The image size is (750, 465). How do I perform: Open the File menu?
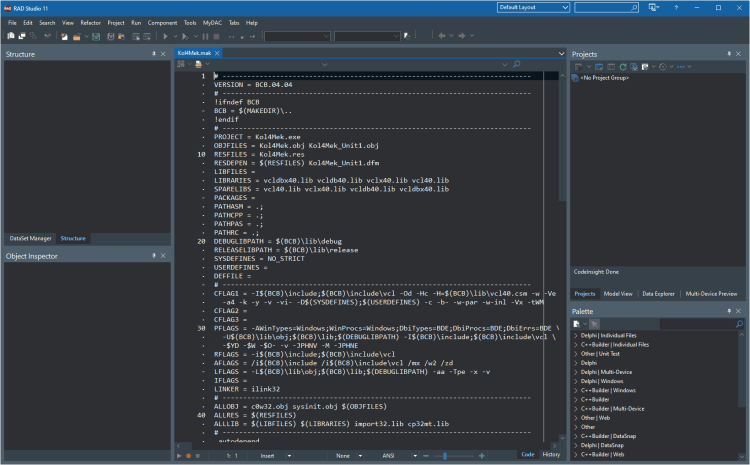[12, 23]
